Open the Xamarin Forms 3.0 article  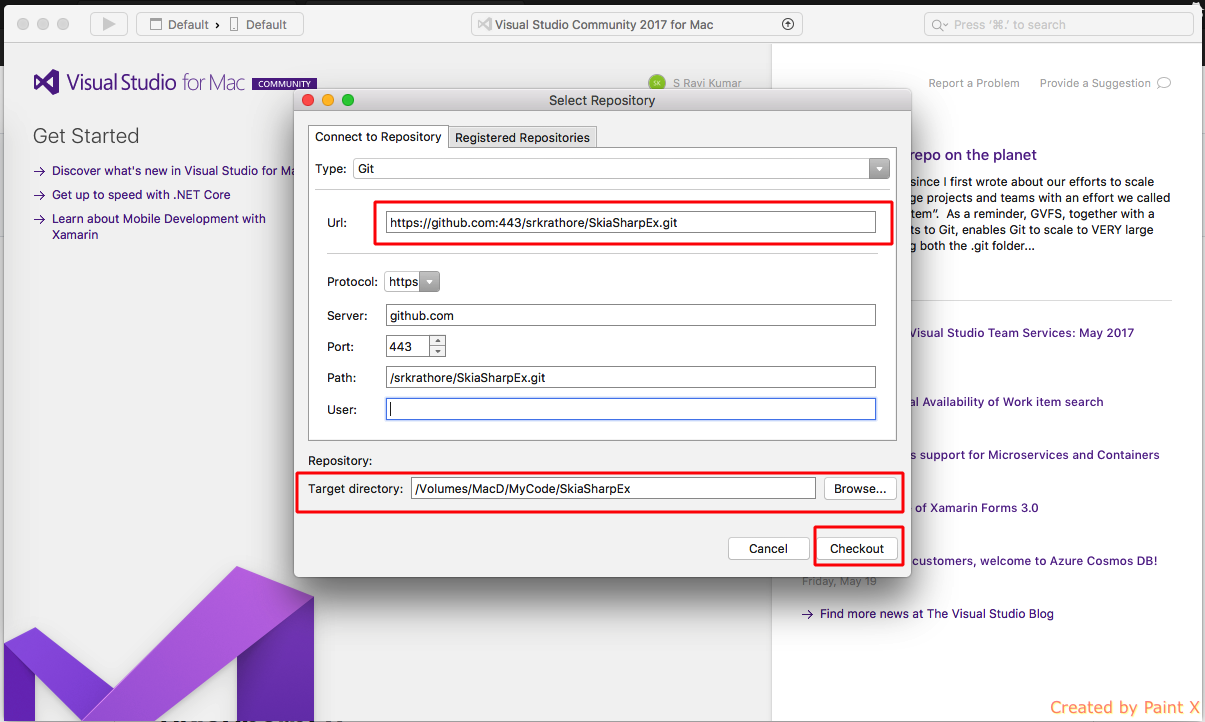[975, 508]
